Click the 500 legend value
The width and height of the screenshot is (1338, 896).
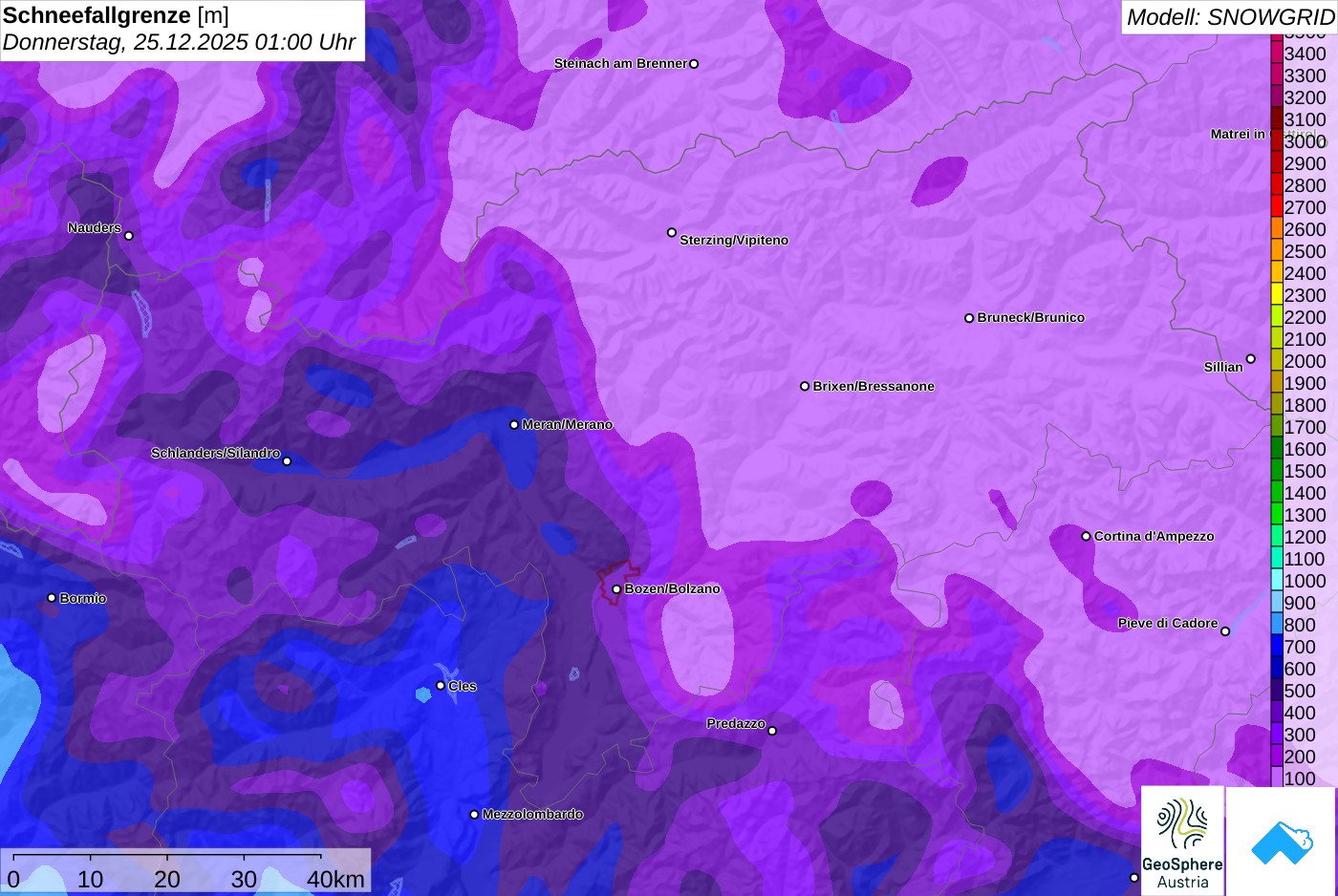[x=1301, y=691]
